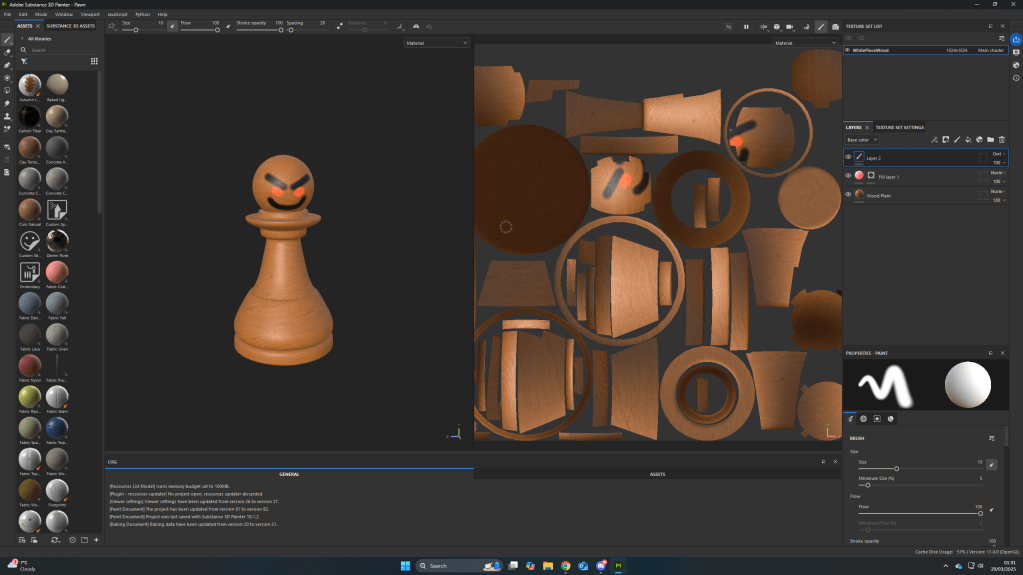Image resolution: width=1023 pixels, height=575 pixels.
Task: Switch to Texture Set Settings tab
Action: point(900,127)
